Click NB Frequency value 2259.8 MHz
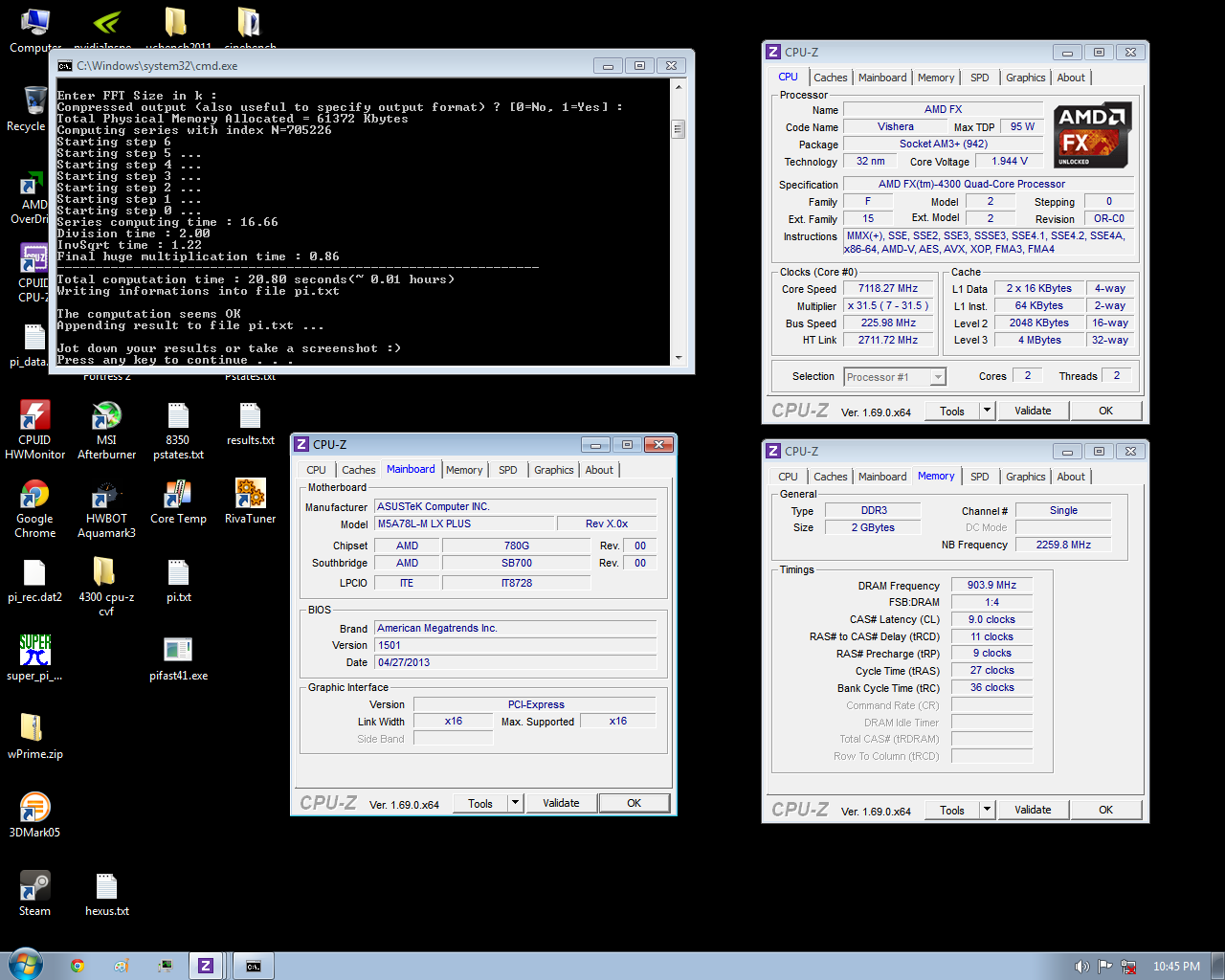 [x=1063, y=545]
